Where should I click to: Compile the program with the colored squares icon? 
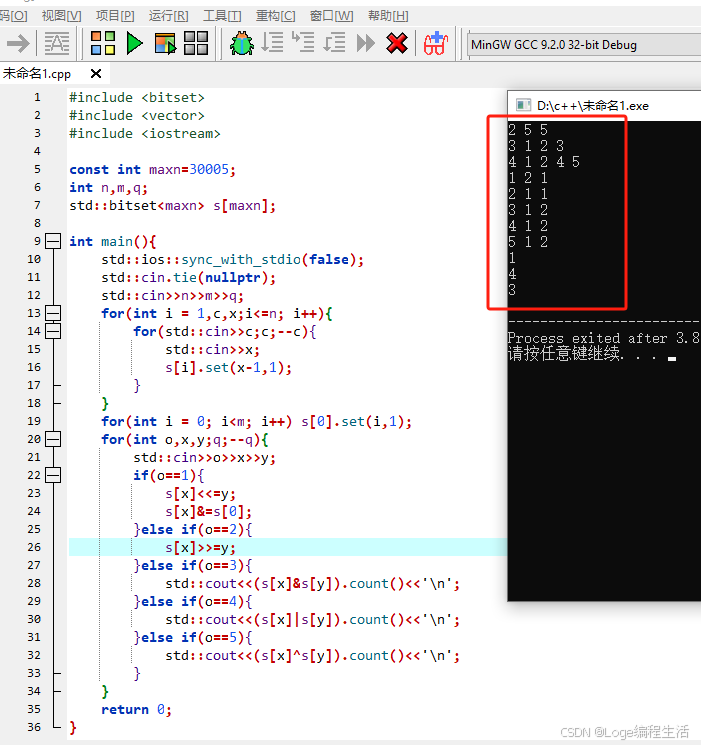point(103,43)
